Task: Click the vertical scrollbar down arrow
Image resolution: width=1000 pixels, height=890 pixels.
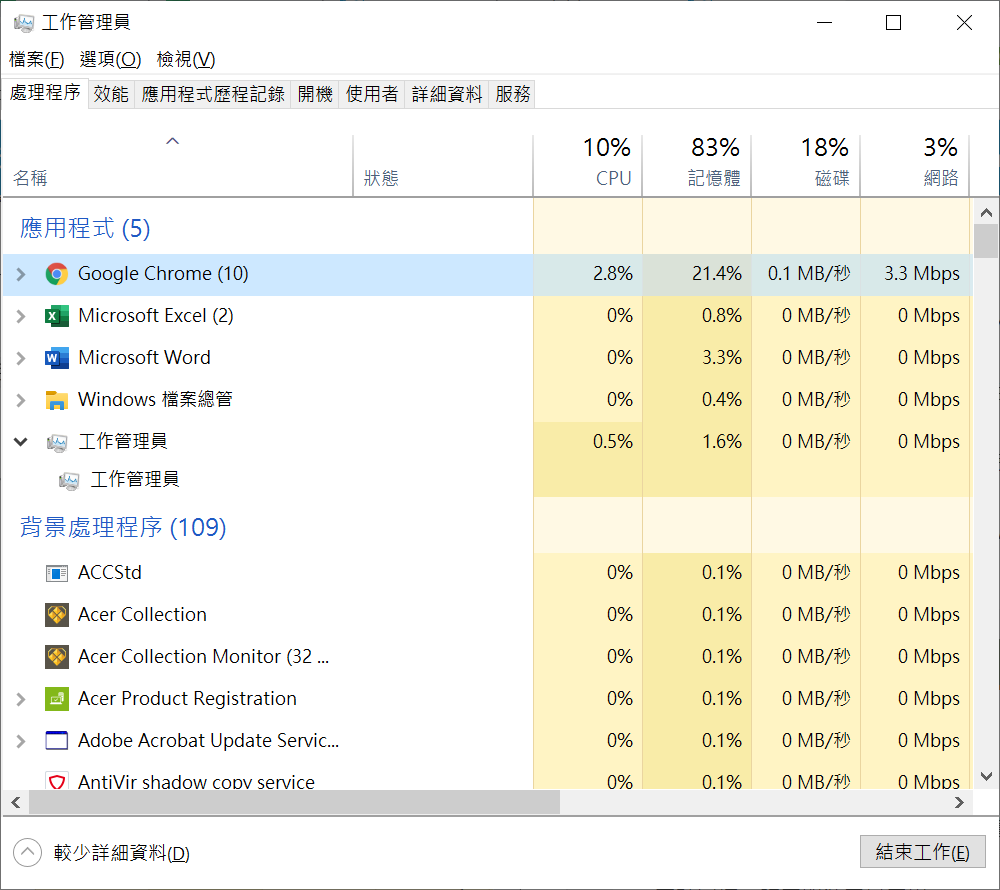Action: [x=986, y=776]
